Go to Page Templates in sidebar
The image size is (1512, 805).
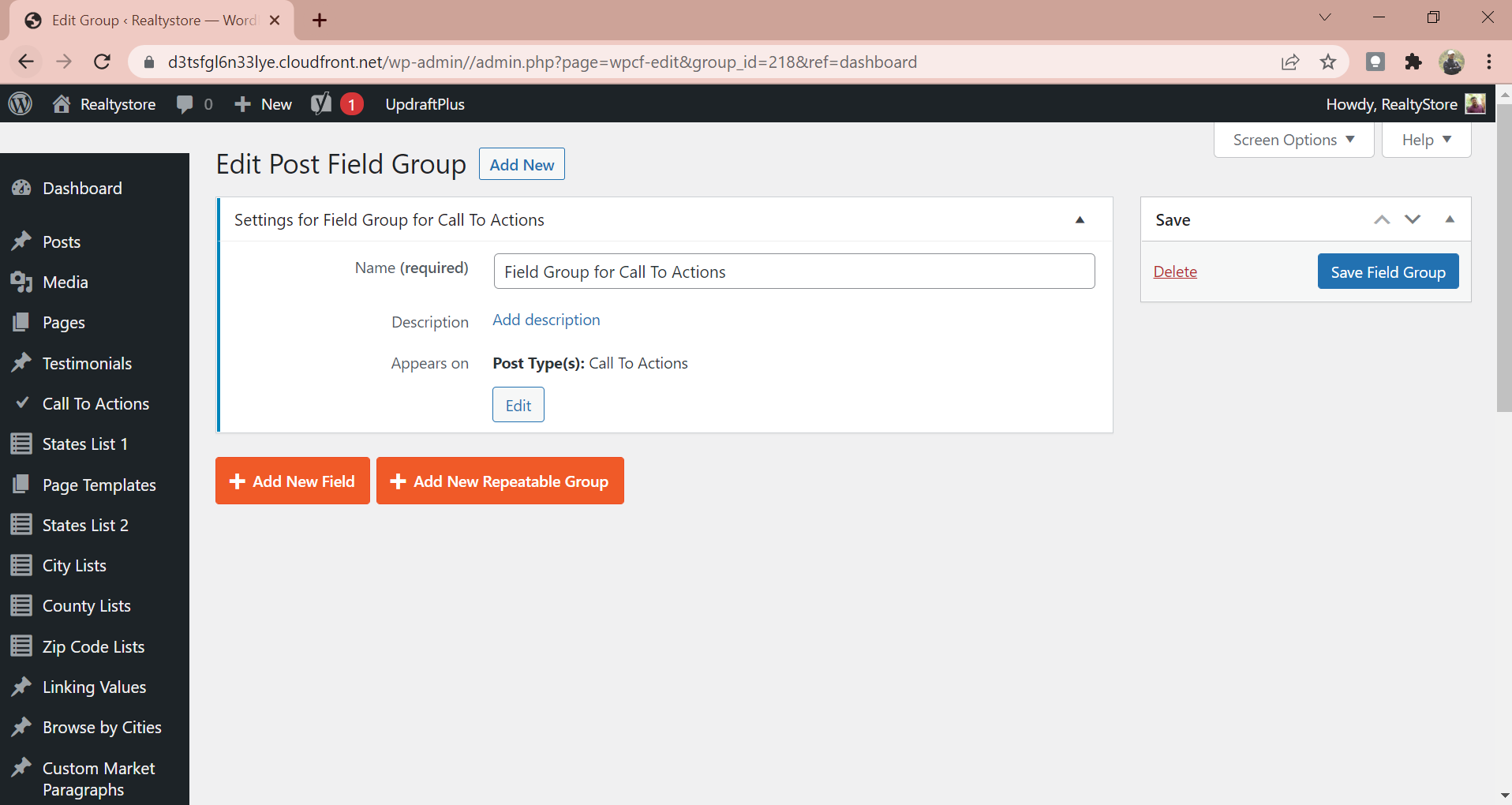point(99,485)
